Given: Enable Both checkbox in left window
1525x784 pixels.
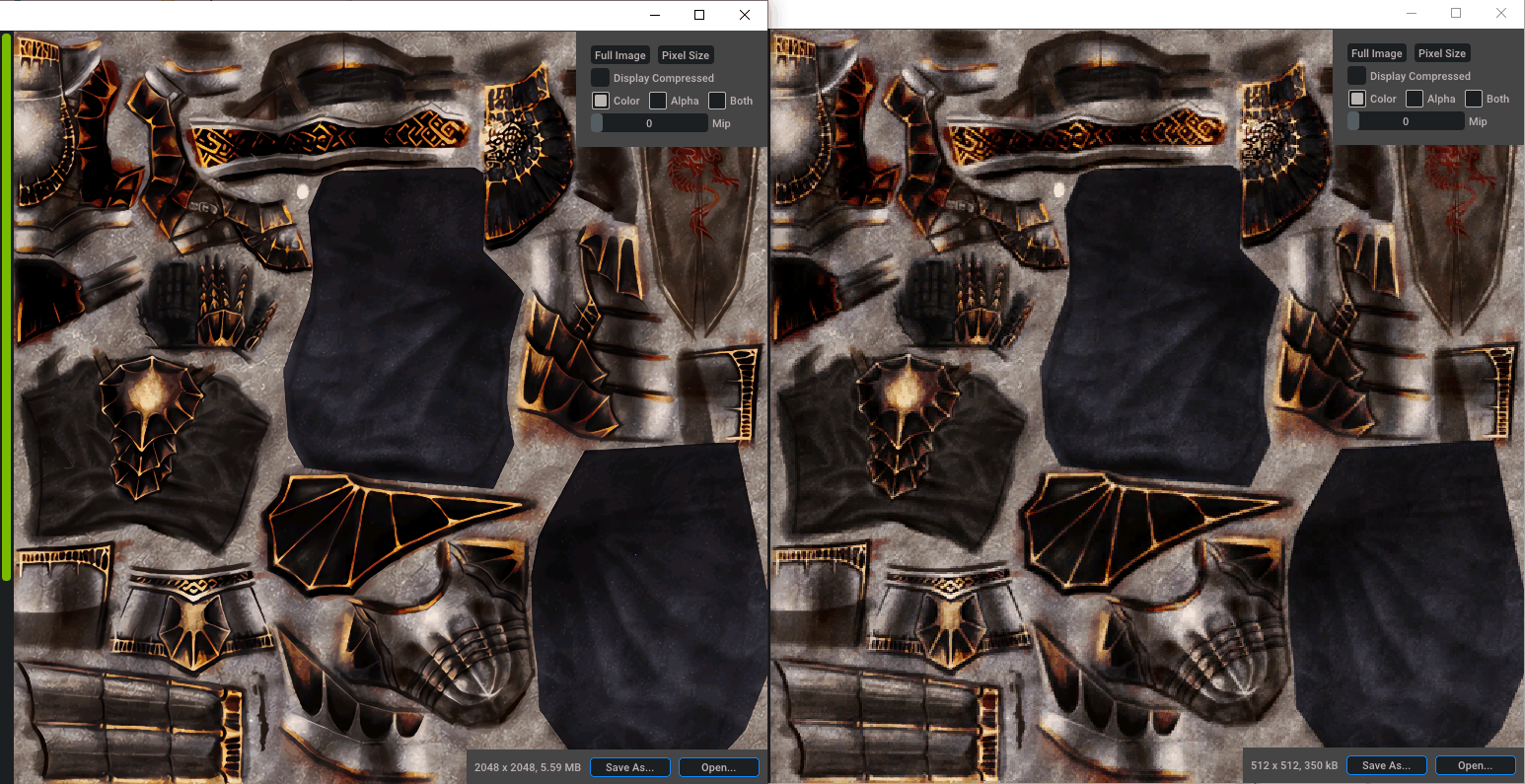Looking at the screenshot, I should pos(717,101).
